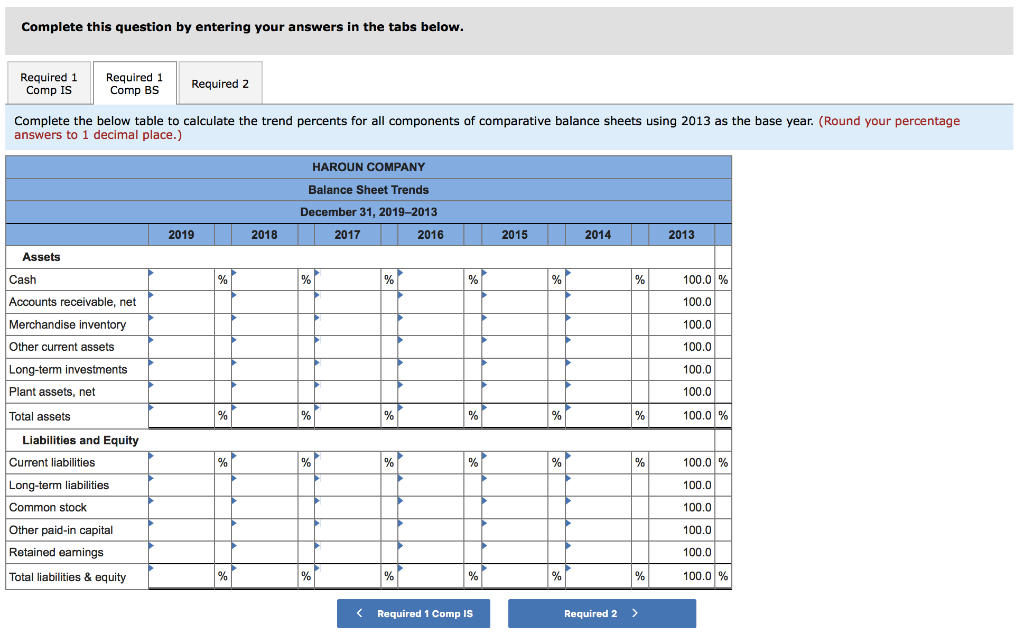This screenshot has height=634, width=1024.
Task: Click the Accounts receivable cell under 2018
Action: point(264,302)
